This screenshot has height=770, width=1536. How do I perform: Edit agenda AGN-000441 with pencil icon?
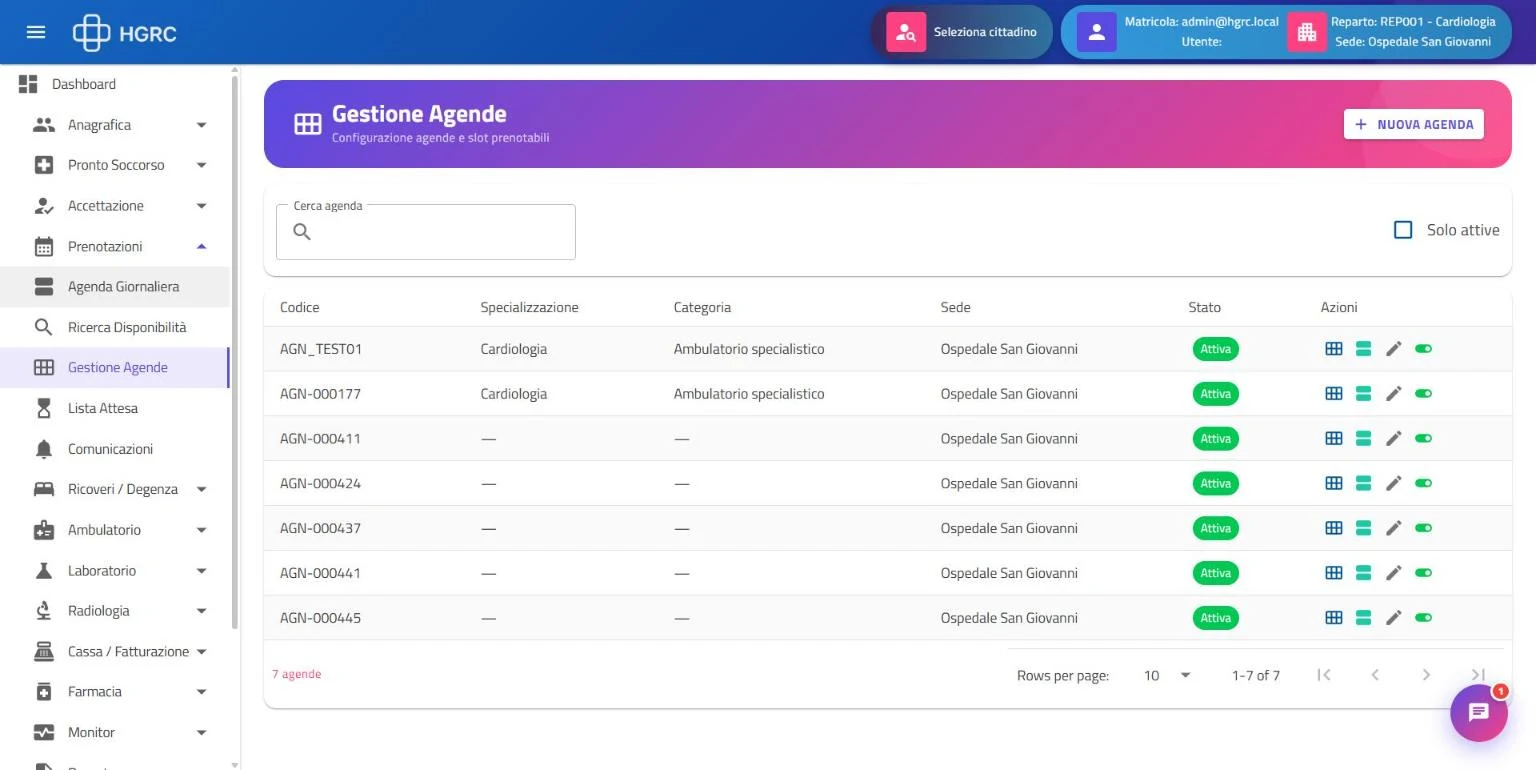pyautogui.click(x=1394, y=573)
